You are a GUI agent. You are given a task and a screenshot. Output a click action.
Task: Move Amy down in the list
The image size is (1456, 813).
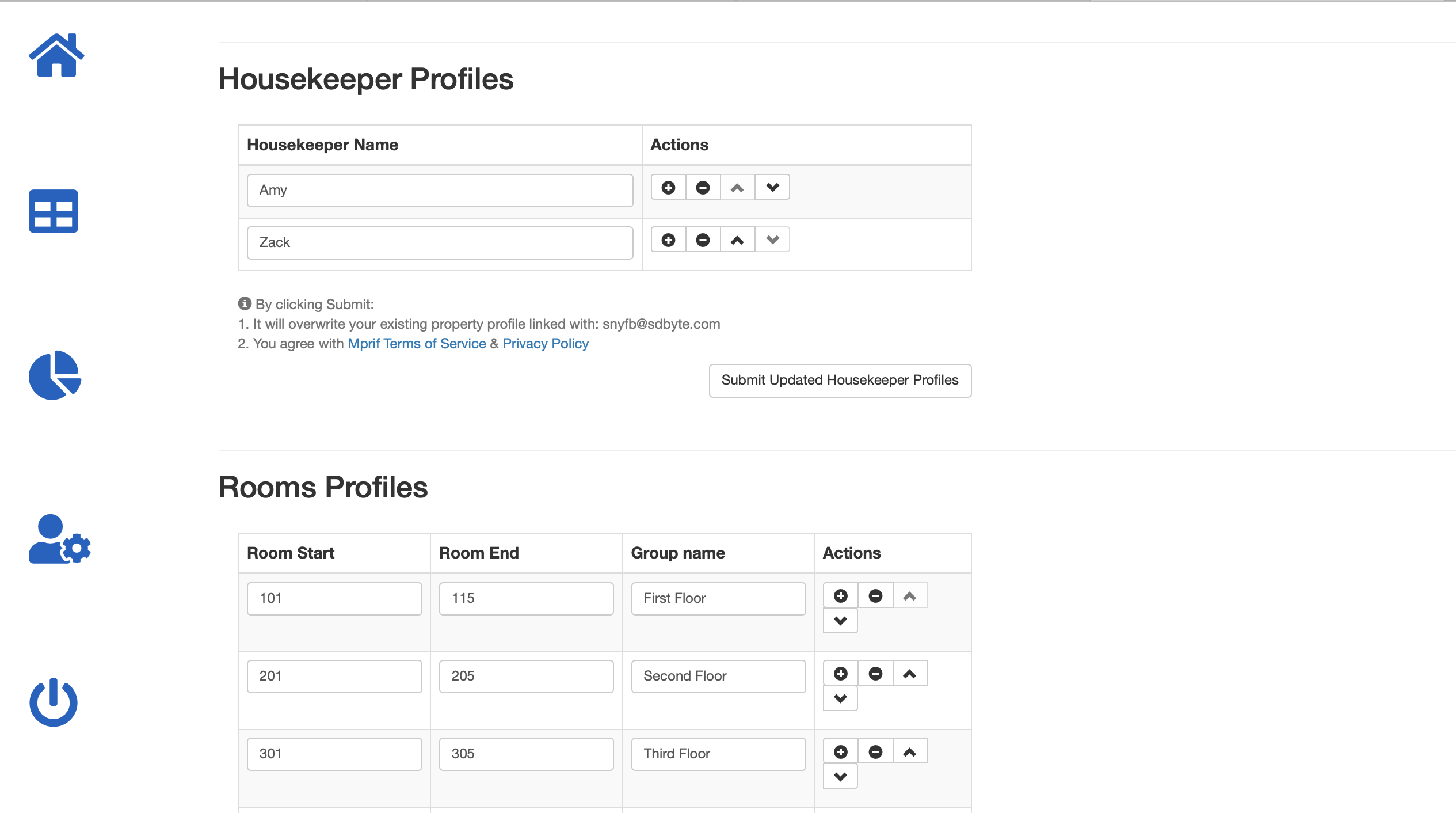click(772, 188)
